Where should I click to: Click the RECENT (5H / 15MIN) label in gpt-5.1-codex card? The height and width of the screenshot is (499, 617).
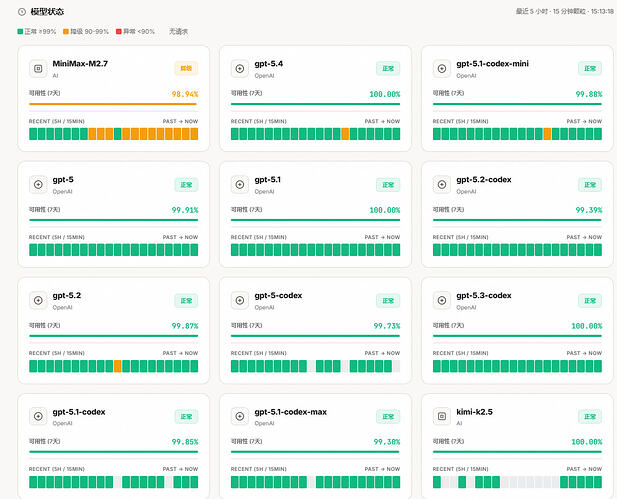[x=57, y=469]
